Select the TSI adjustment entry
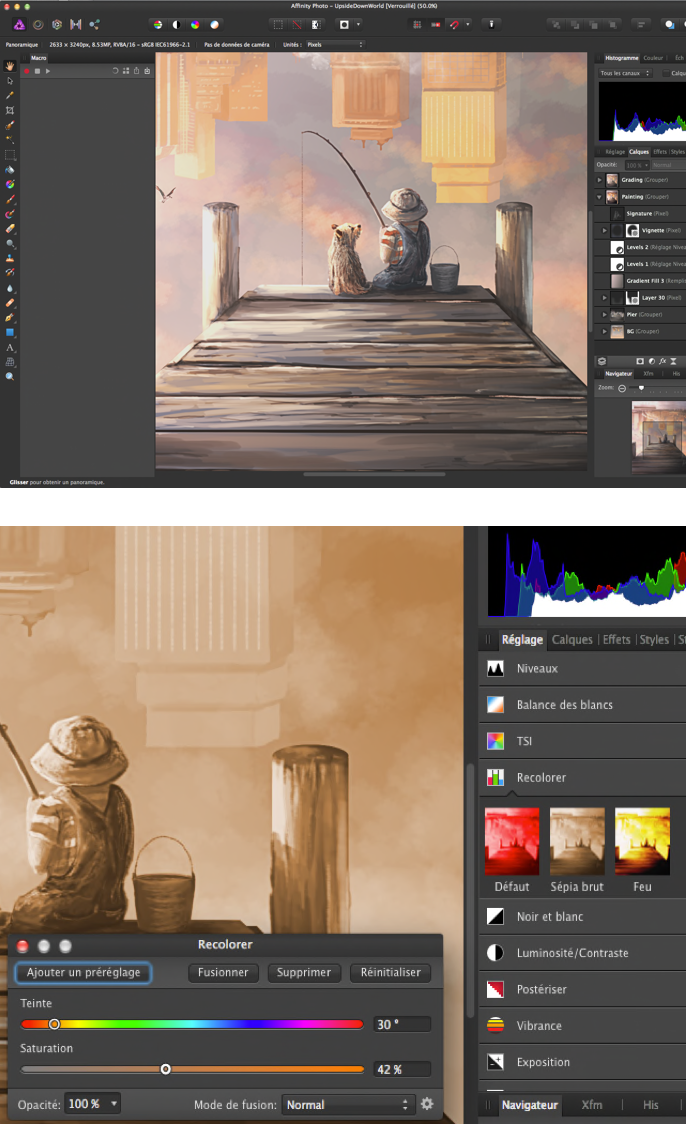The height and width of the screenshot is (1124, 686). pos(582,741)
